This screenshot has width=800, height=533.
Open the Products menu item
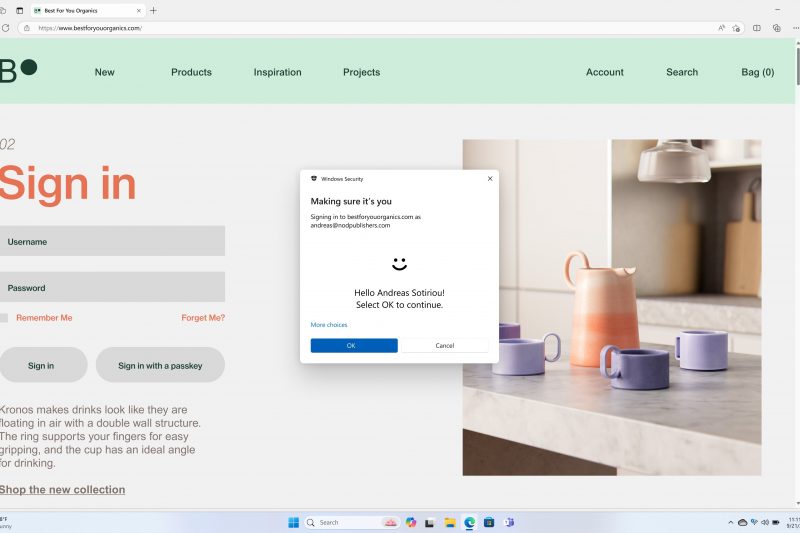pos(191,72)
